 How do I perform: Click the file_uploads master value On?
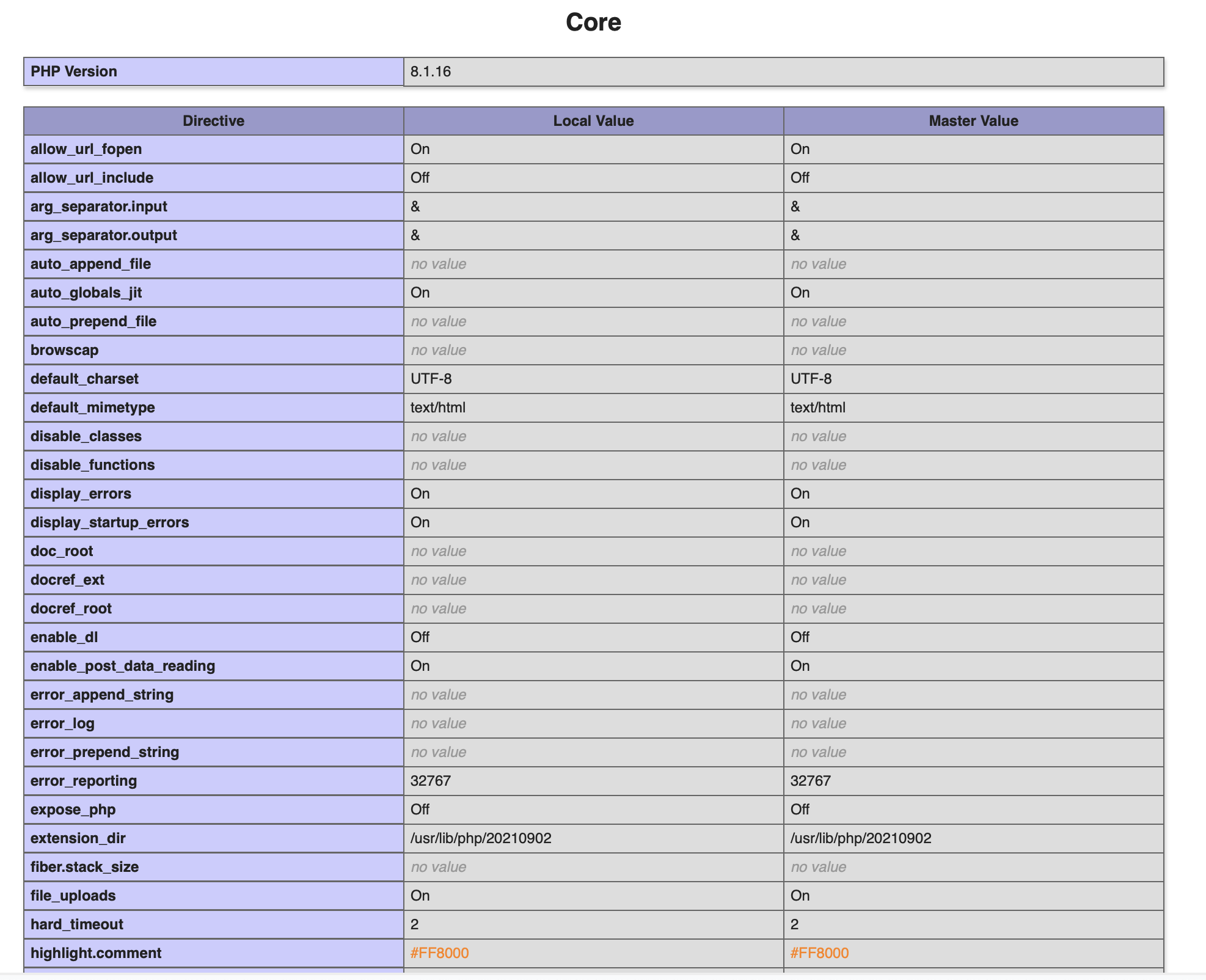[x=800, y=896]
